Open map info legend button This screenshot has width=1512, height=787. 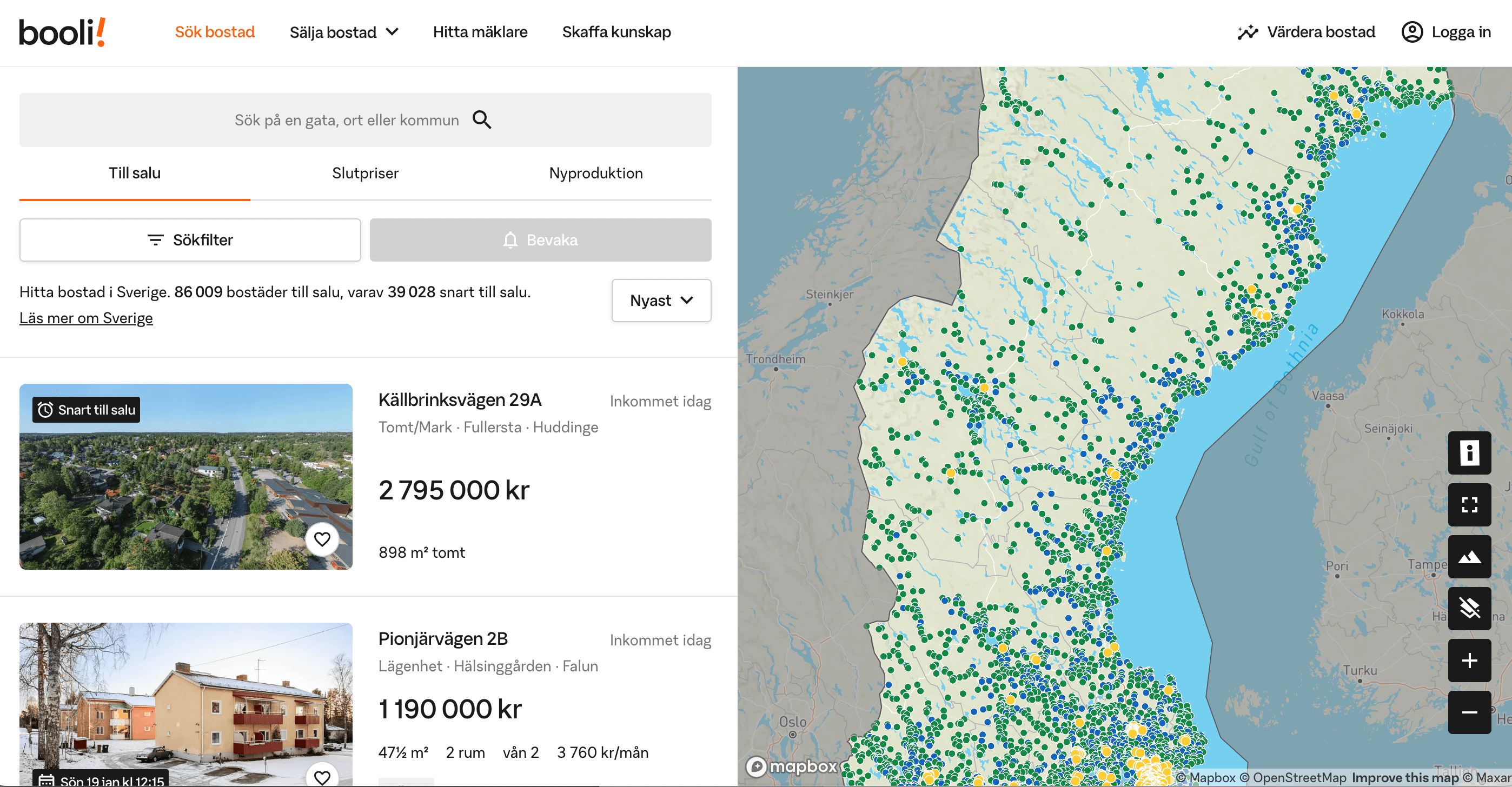[1469, 452]
